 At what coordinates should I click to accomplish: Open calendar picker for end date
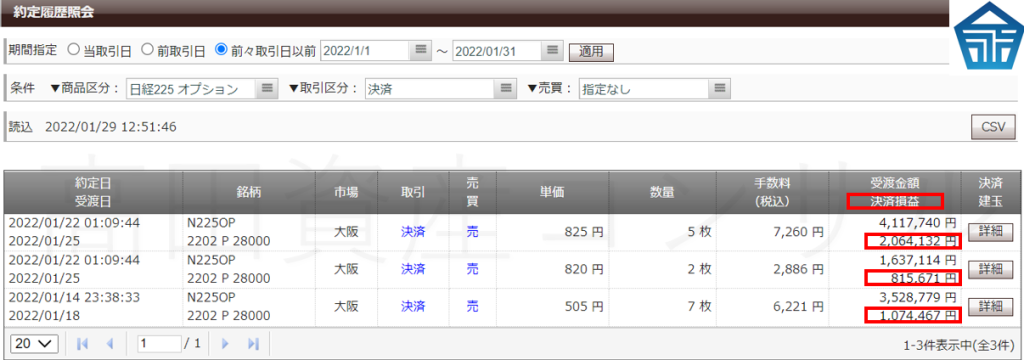click(x=552, y=50)
